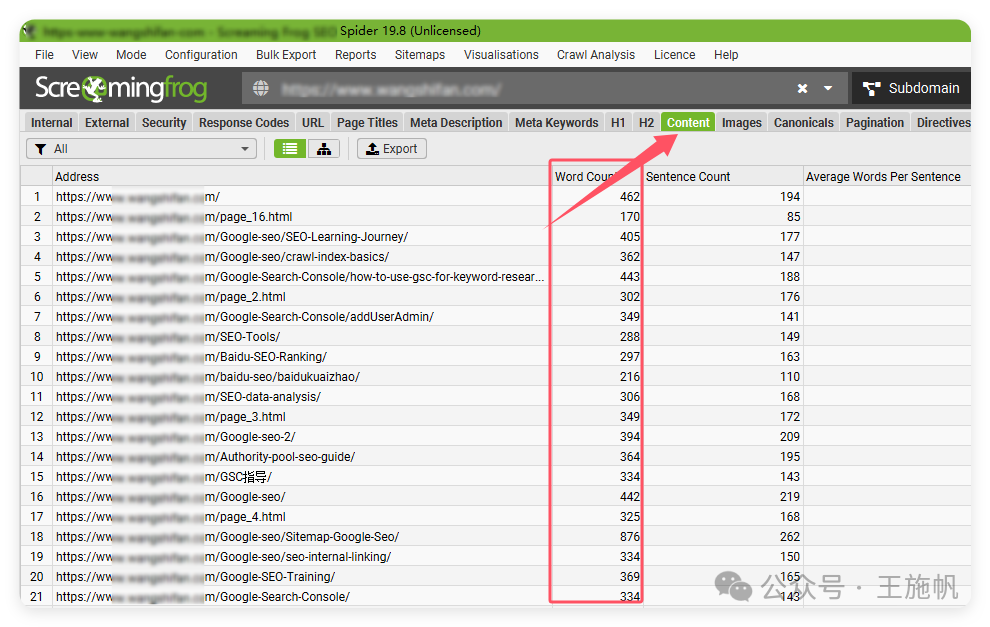Select the Google-SEO-Training address row
The width and height of the screenshot is (990, 627).
click(x=301, y=576)
